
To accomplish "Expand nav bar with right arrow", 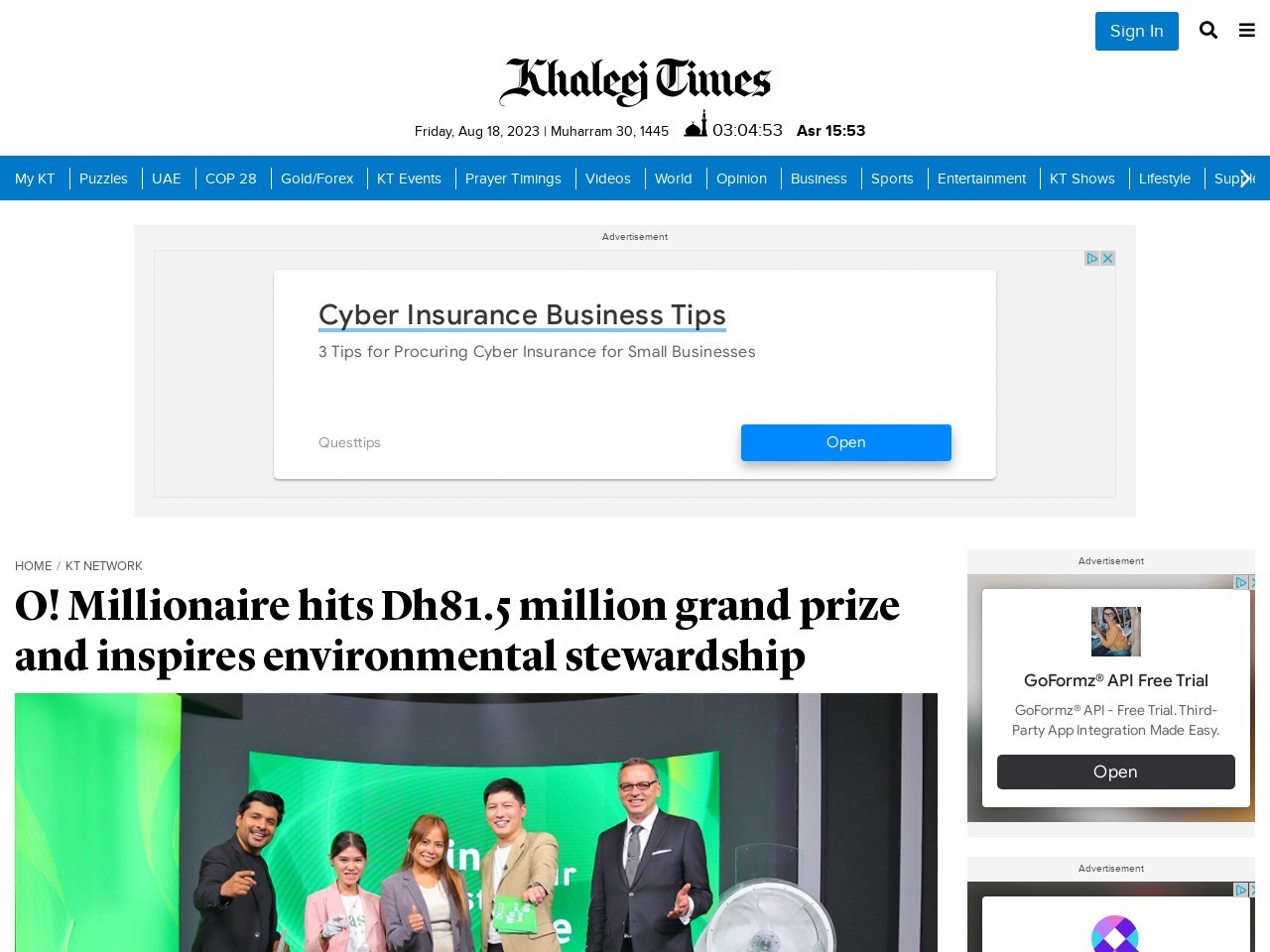I will pyautogui.click(x=1246, y=178).
